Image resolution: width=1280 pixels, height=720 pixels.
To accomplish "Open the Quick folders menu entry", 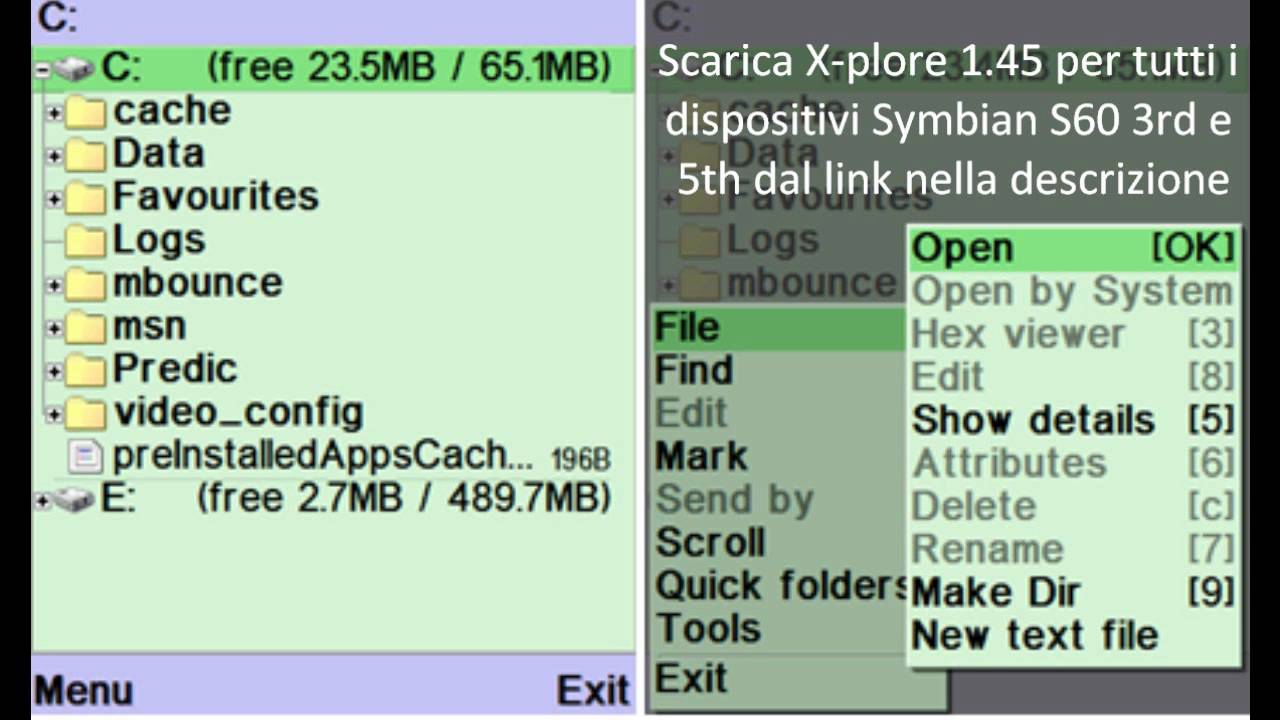I will pos(779,586).
